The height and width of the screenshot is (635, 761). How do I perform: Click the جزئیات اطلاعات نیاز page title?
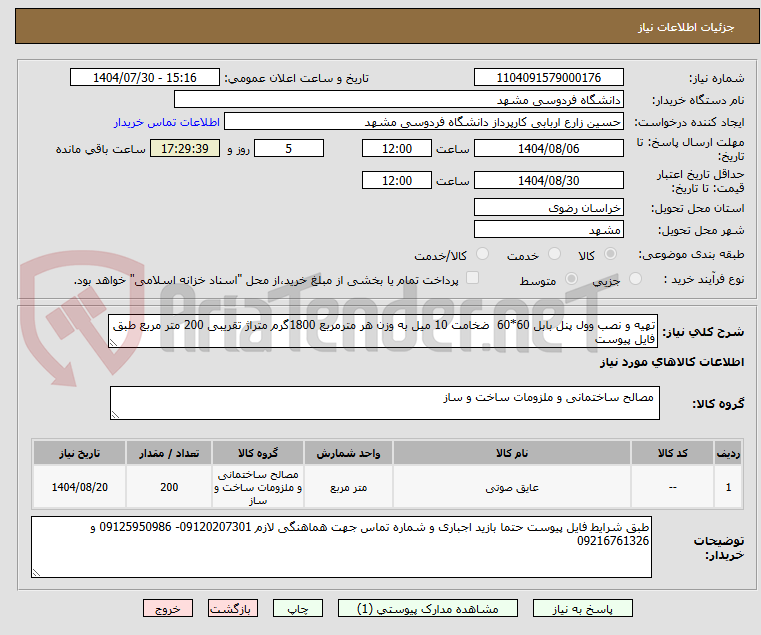[x=686, y=27]
